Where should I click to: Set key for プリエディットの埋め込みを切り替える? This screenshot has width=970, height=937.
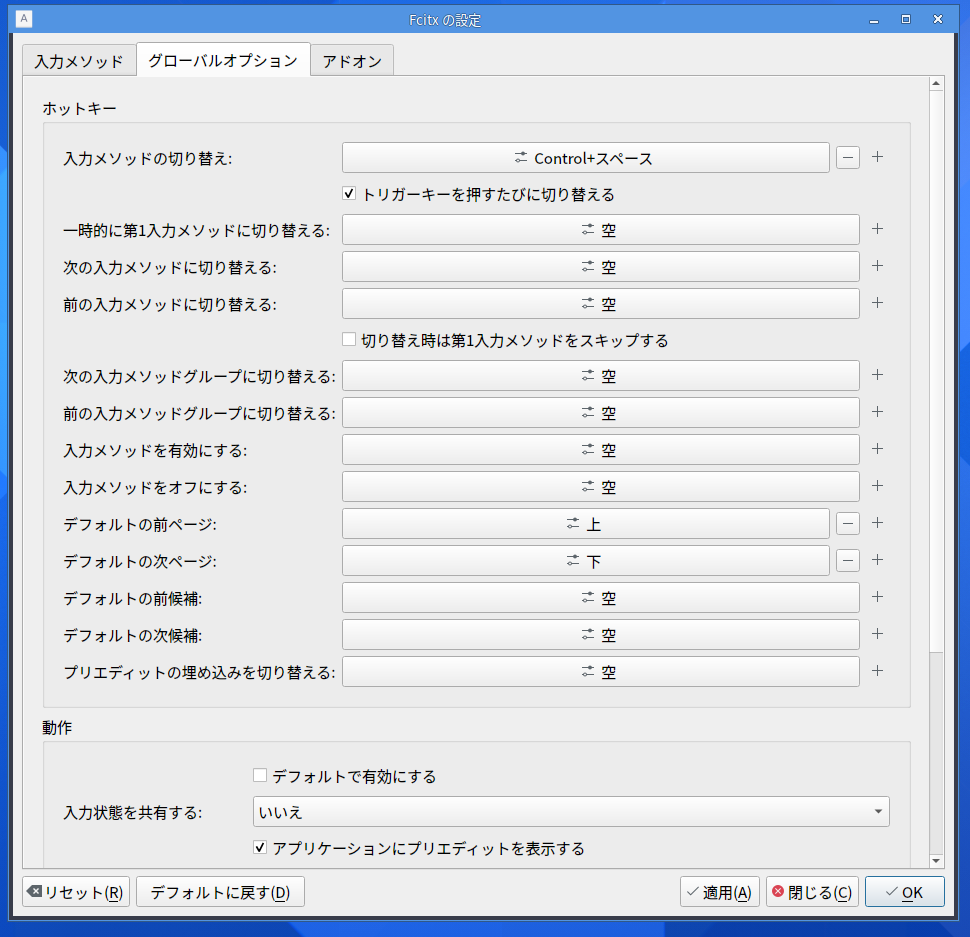(600, 672)
